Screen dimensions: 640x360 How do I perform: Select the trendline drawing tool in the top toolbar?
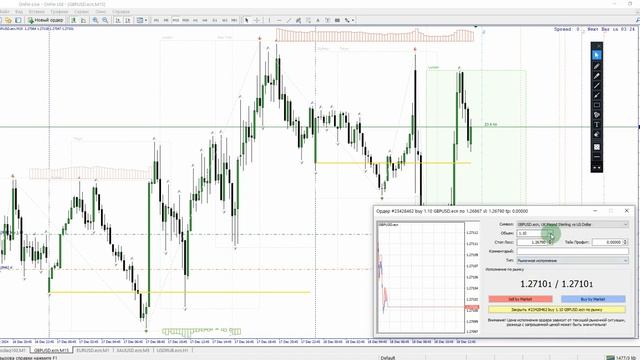289,20
